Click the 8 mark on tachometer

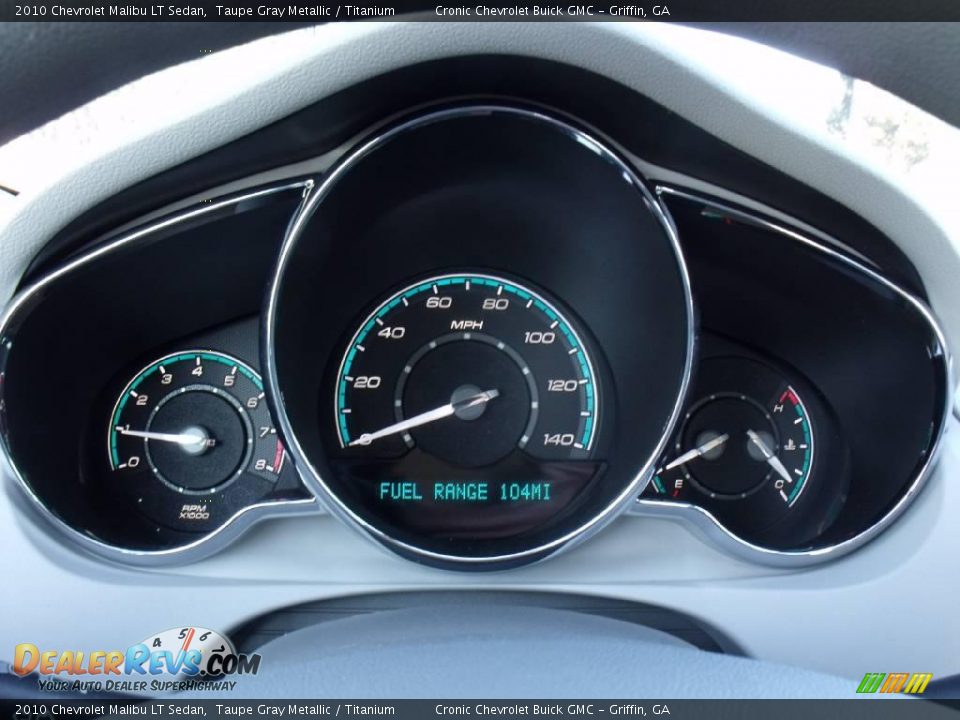click(260, 465)
